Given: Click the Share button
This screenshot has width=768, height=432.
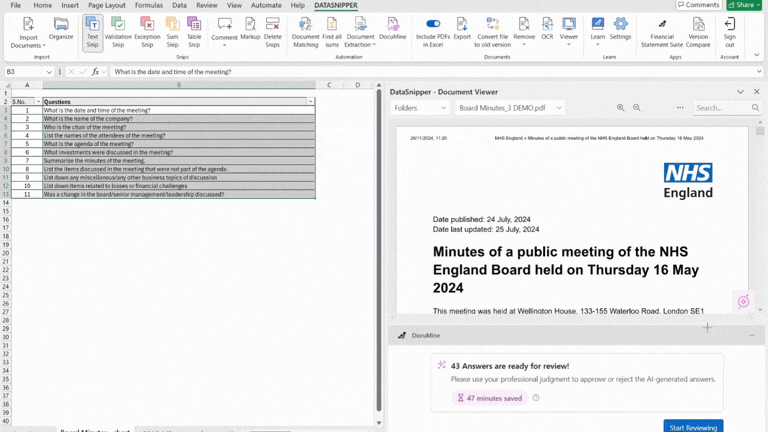Looking at the screenshot, I should tap(744, 5).
